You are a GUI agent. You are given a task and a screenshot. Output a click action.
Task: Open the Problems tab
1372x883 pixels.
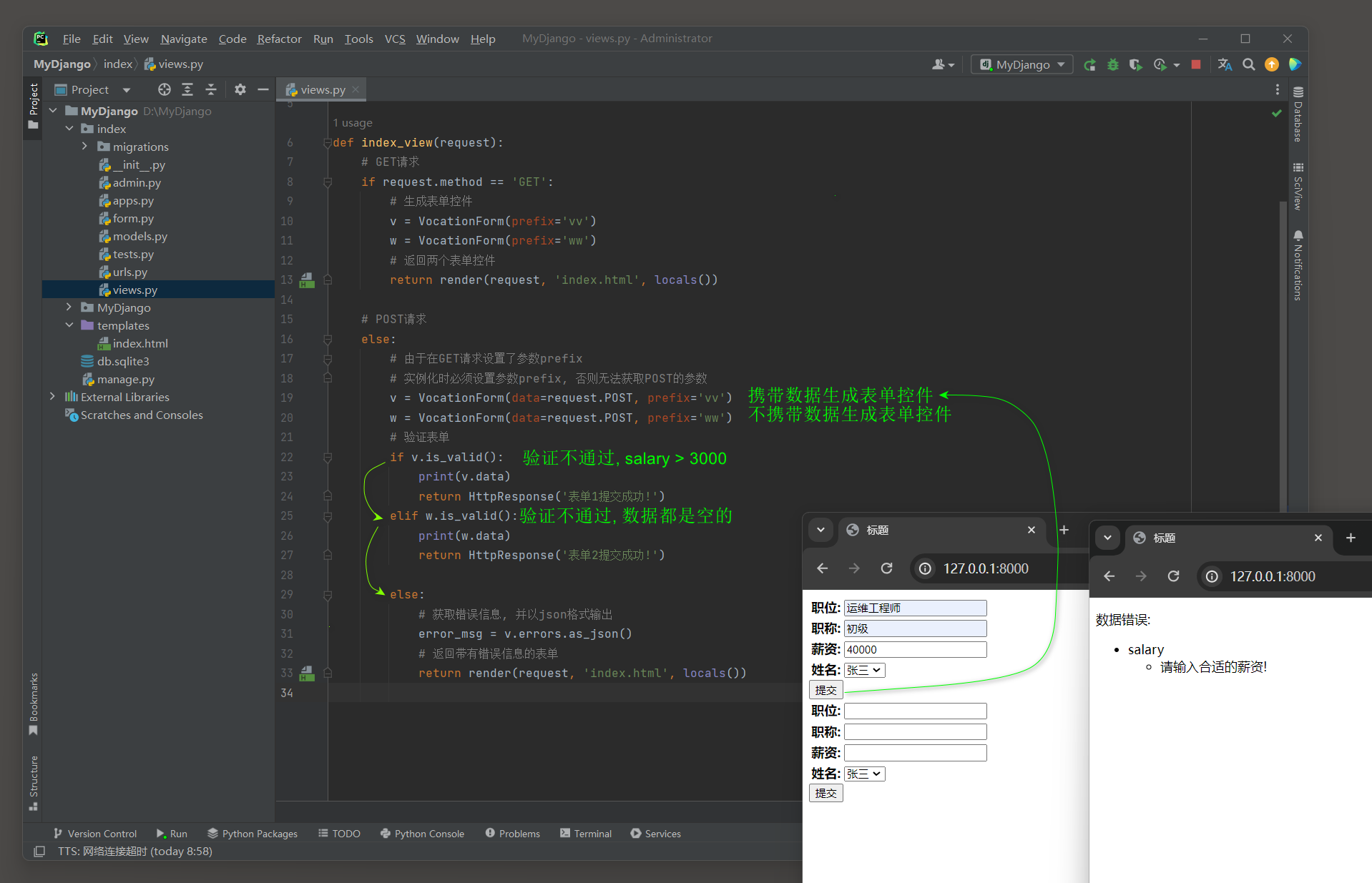click(513, 834)
